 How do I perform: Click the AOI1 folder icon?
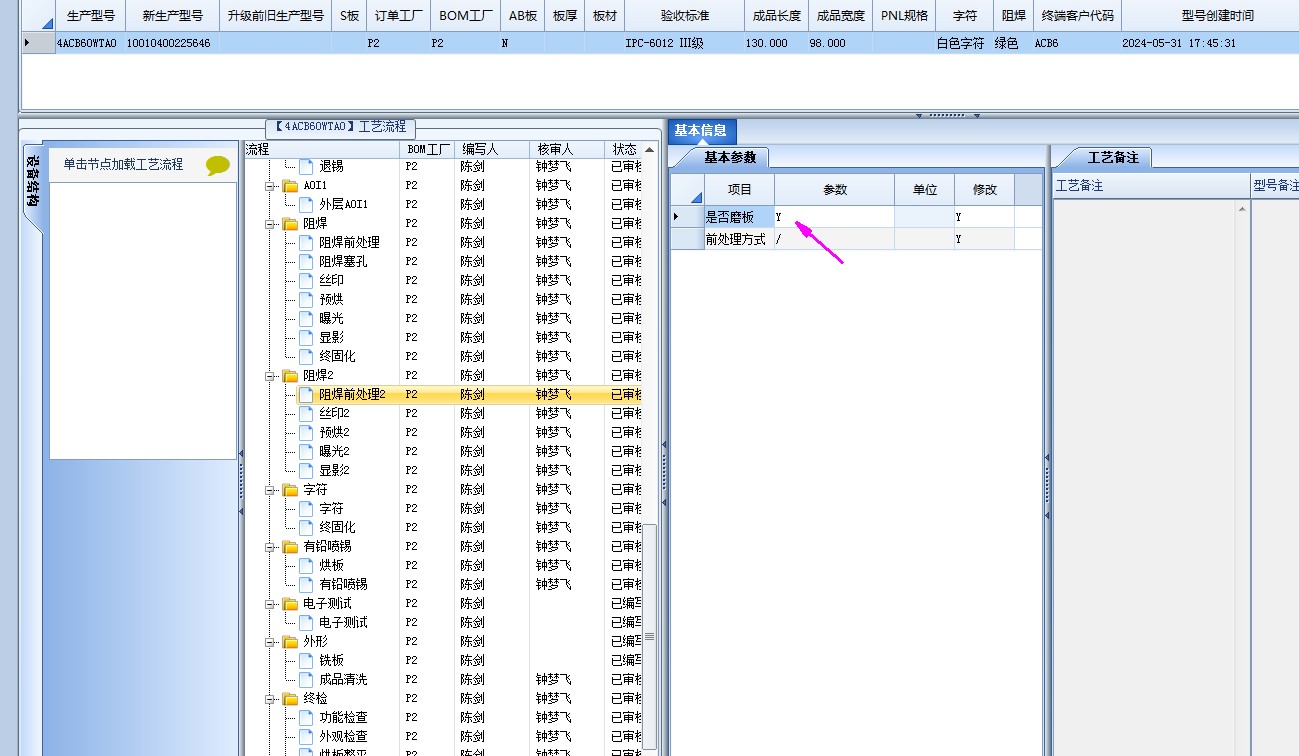point(290,186)
